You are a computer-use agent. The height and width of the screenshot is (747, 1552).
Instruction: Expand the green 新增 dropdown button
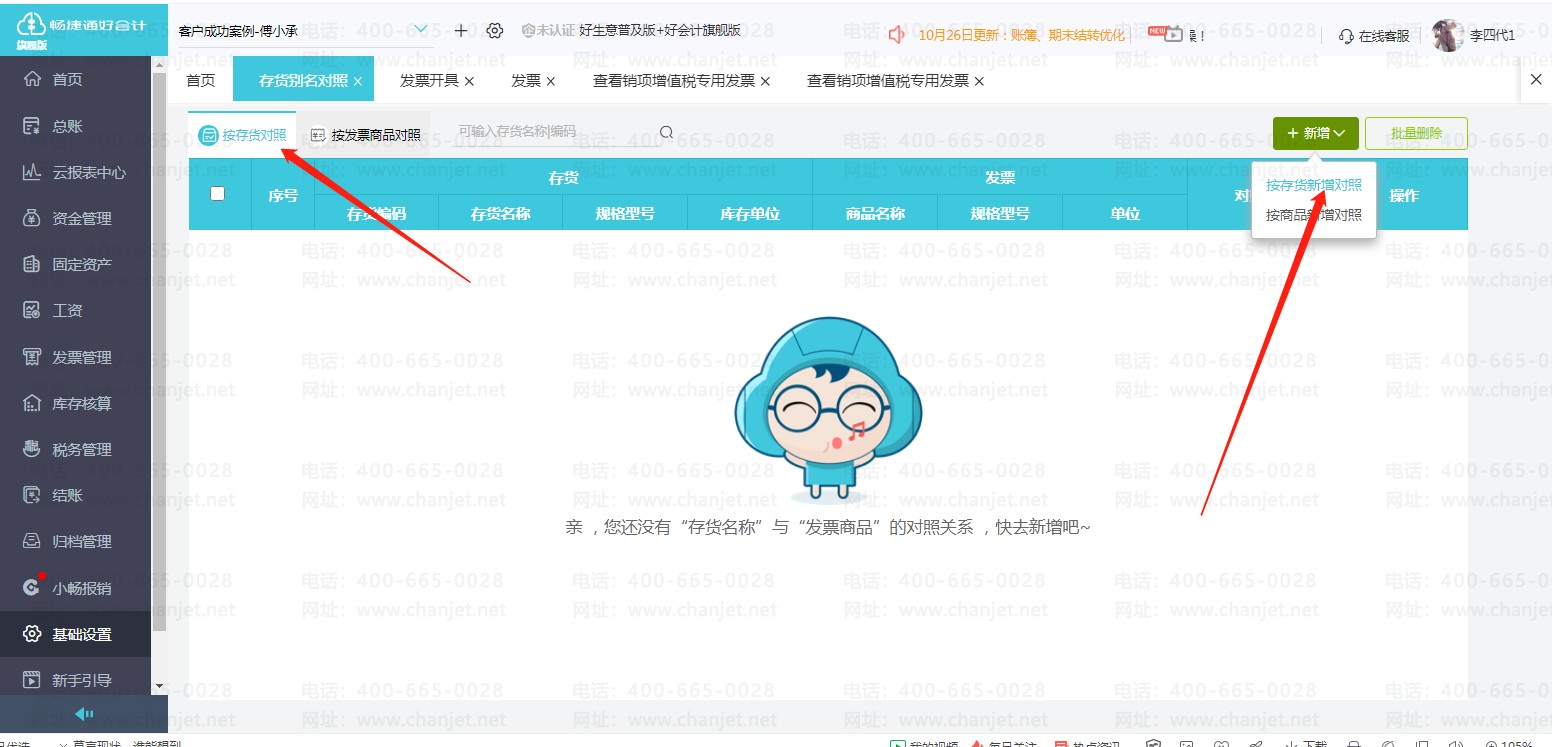(1315, 133)
